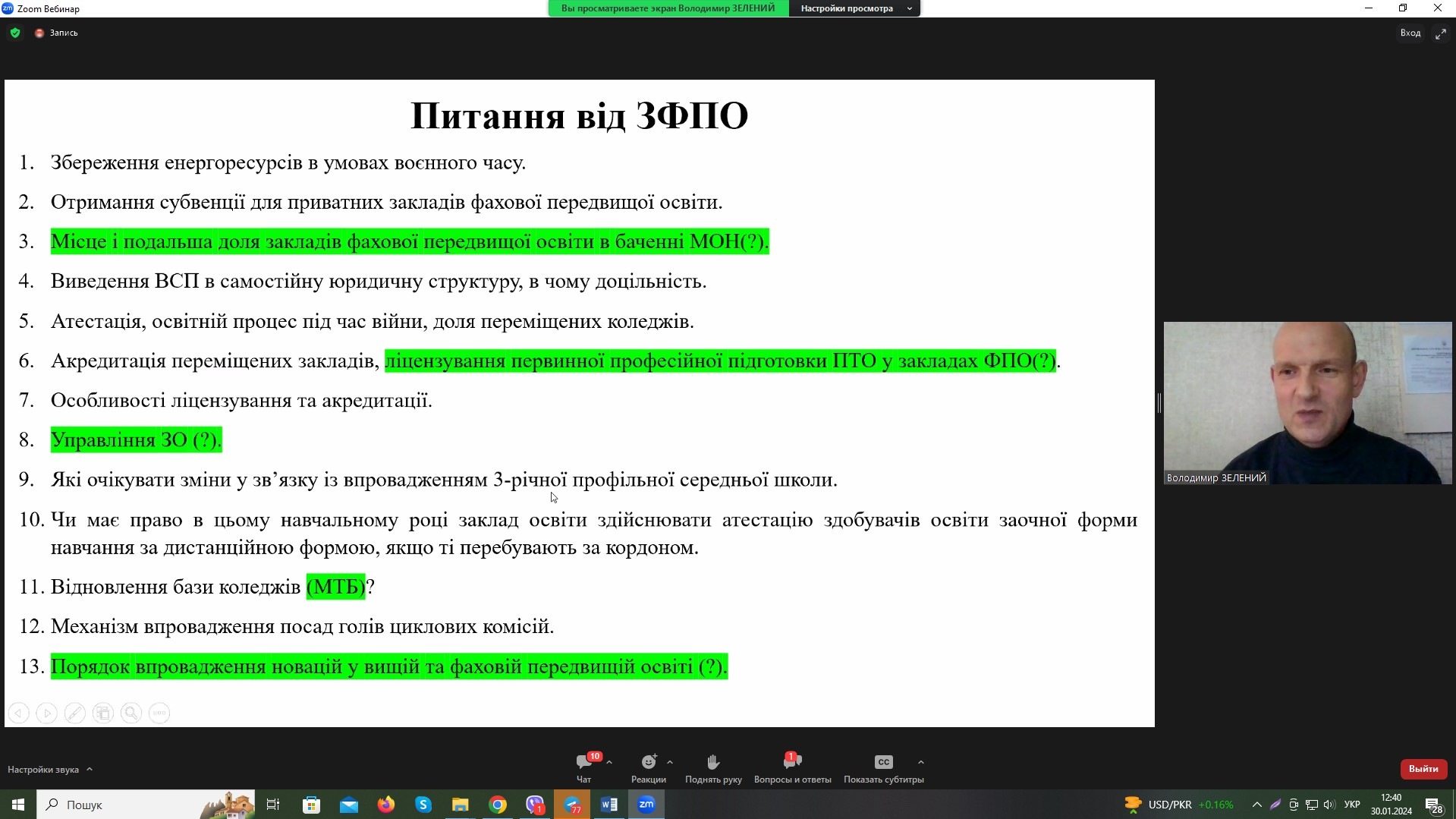Go to next slide arrow
Viewport: 1456px width, 819px height.
pyautogui.click(x=46, y=713)
